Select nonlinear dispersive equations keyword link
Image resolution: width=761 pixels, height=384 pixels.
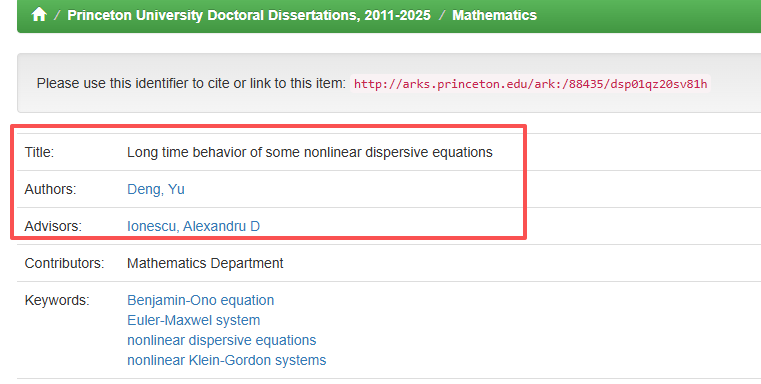pyautogui.click(x=221, y=340)
